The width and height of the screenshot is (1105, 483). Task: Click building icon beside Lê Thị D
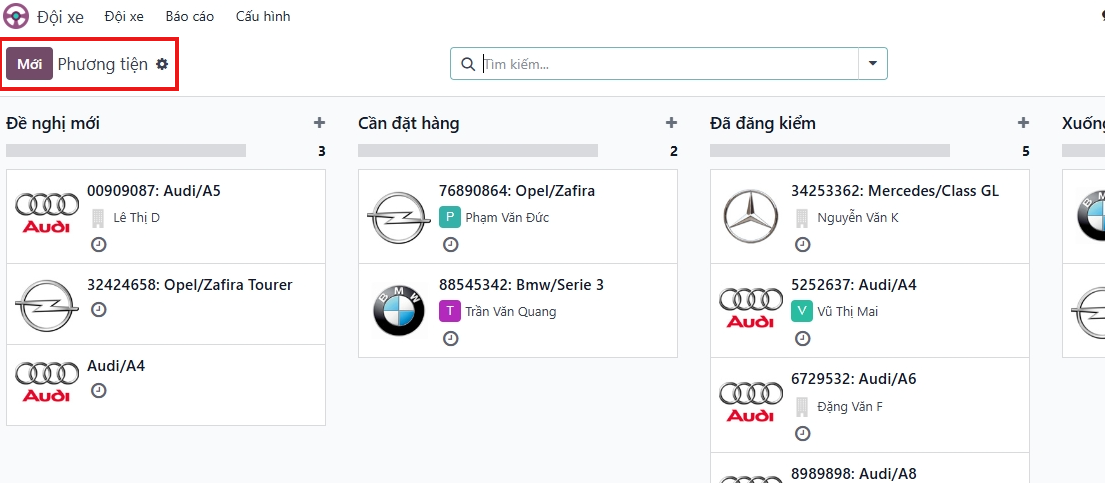point(98,218)
